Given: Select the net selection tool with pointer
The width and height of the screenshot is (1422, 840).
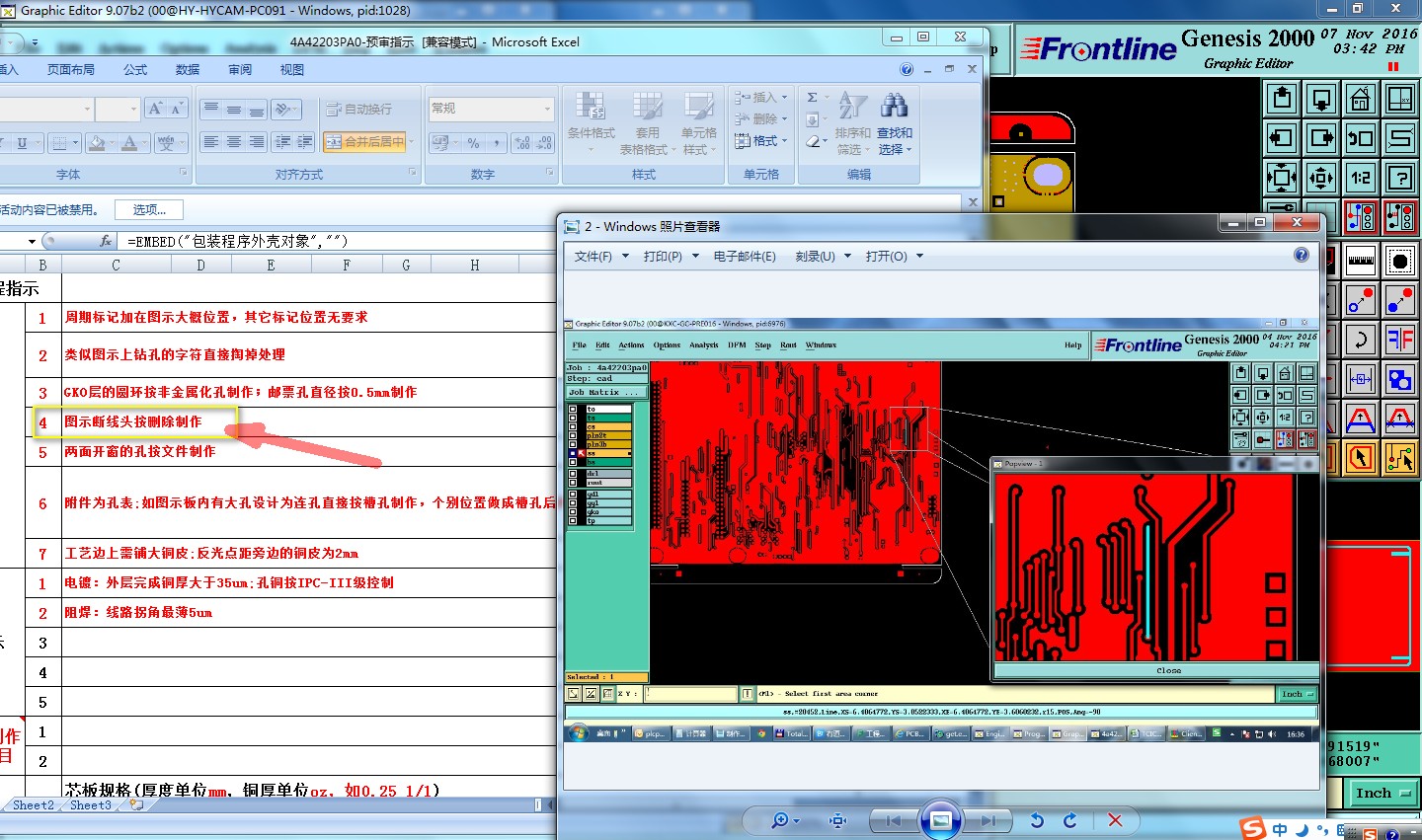Looking at the screenshot, I should pos(1400,458).
